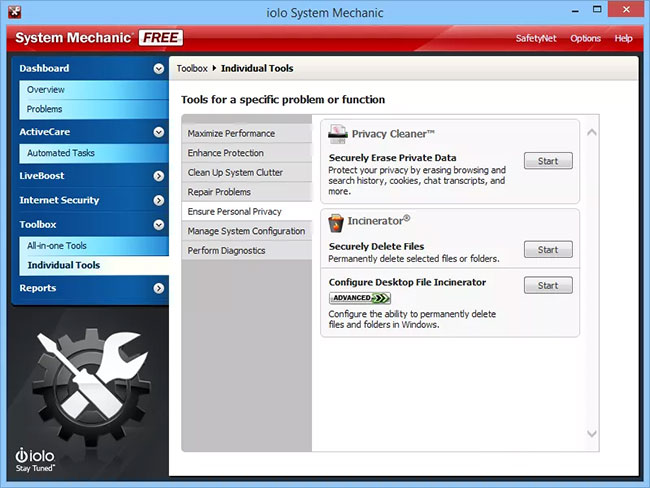Click the Privacy Cleaner shredder icon
This screenshot has width=650, height=488.
pyautogui.click(x=337, y=134)
